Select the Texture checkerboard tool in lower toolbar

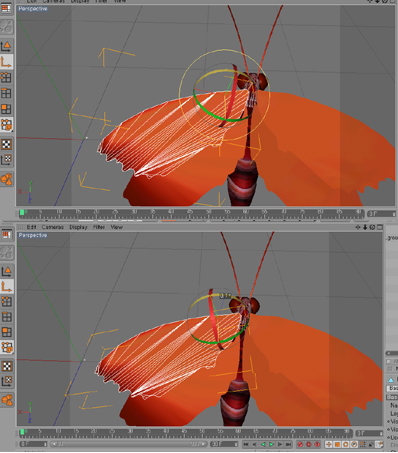pyautogui.click(x=7, y=366)
